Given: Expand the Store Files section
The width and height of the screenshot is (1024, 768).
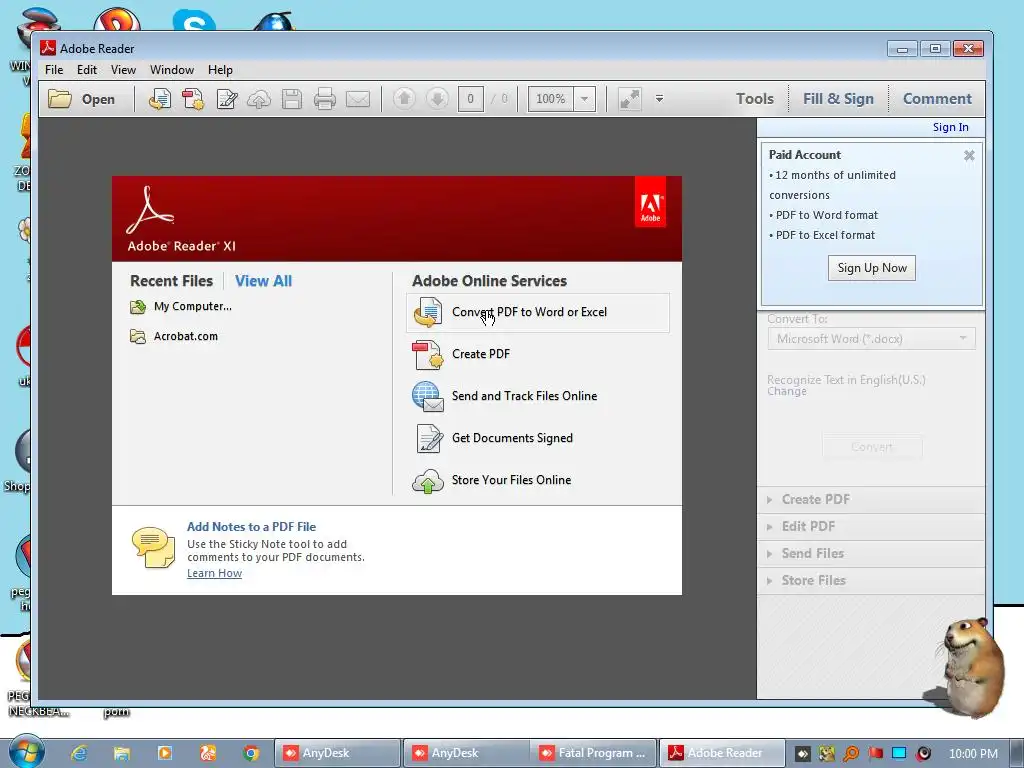Looking at the screenshot, I should 871,581.
